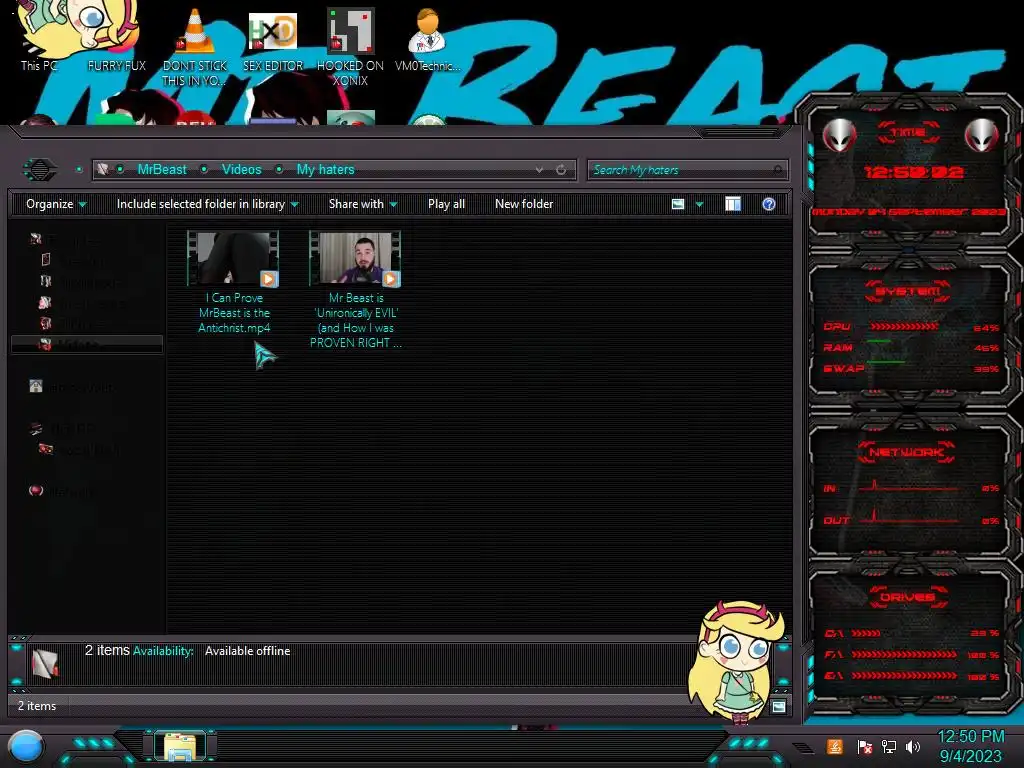Click the thumbnails view icon in Explorer's status bar
1024x768 pixels.
[778, 707]
